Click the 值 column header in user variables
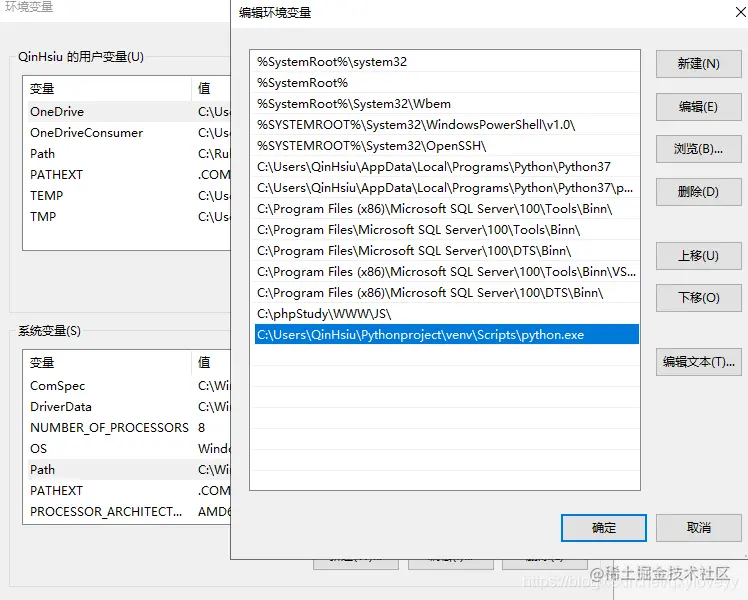The image size is (748, 600). click(211, 88)
